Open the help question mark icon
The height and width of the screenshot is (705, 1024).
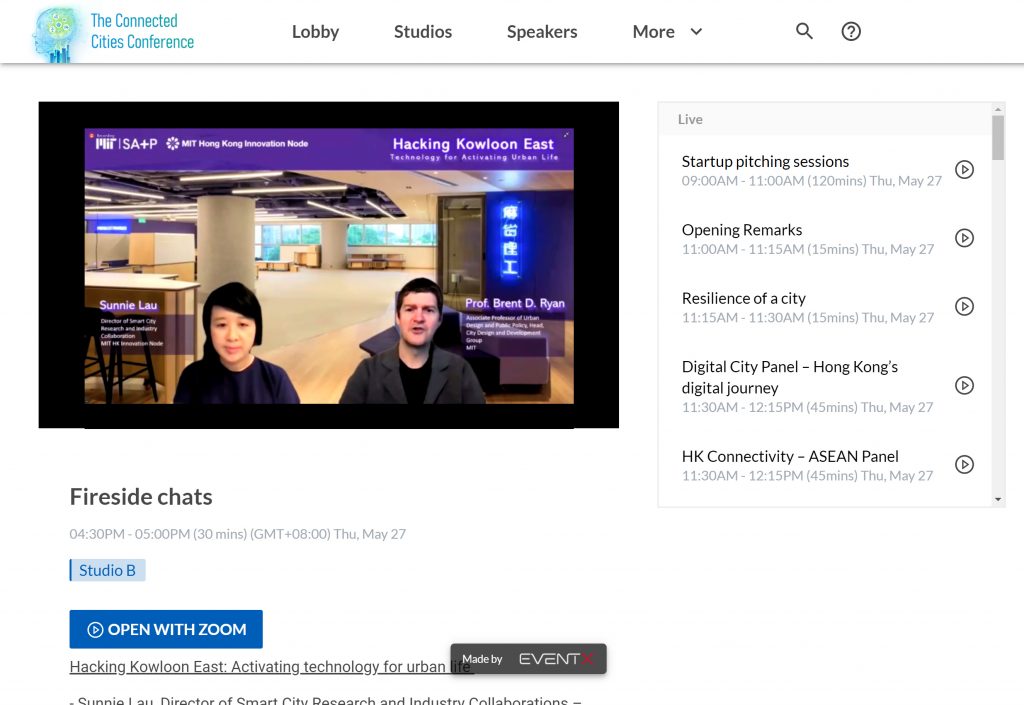point(851,31)
